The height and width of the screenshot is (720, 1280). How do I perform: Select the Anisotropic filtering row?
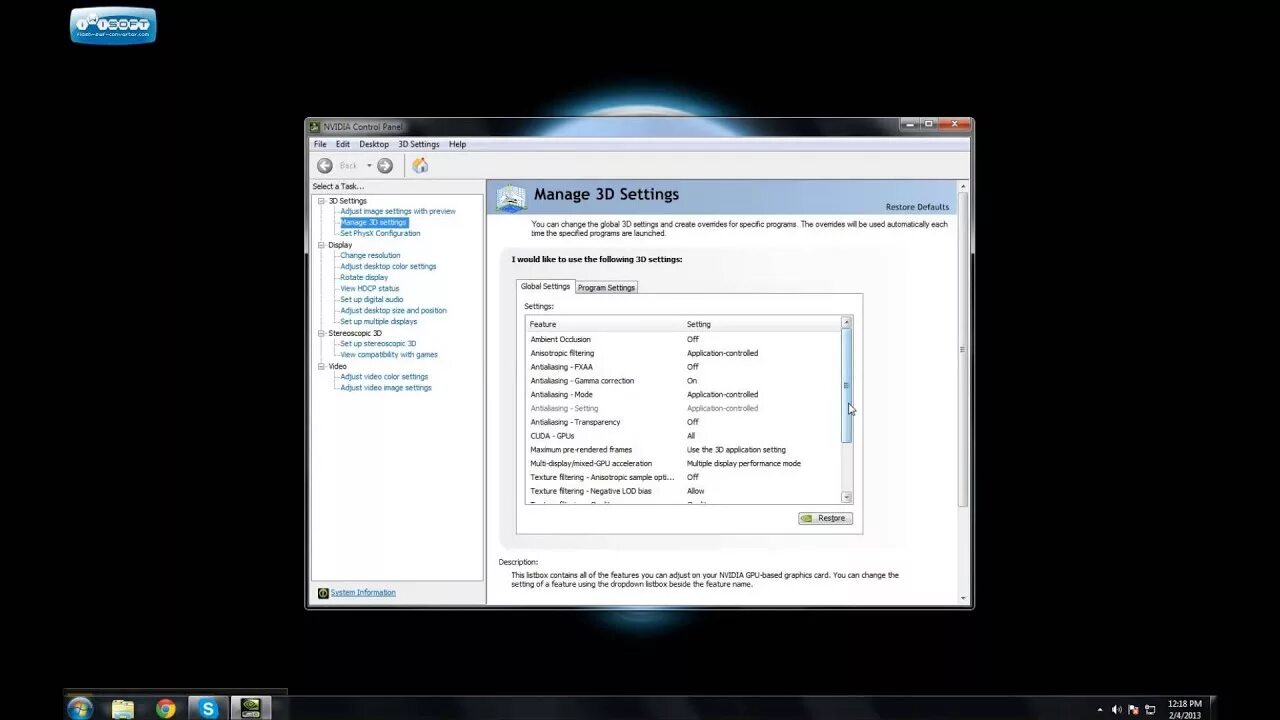point(684,353)
